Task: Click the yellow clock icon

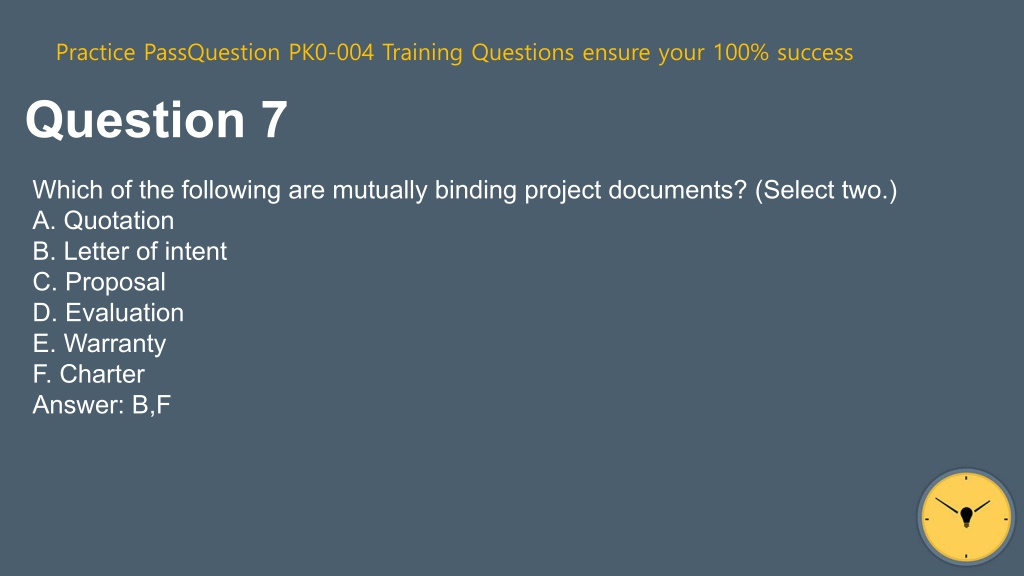Action: 966,517
